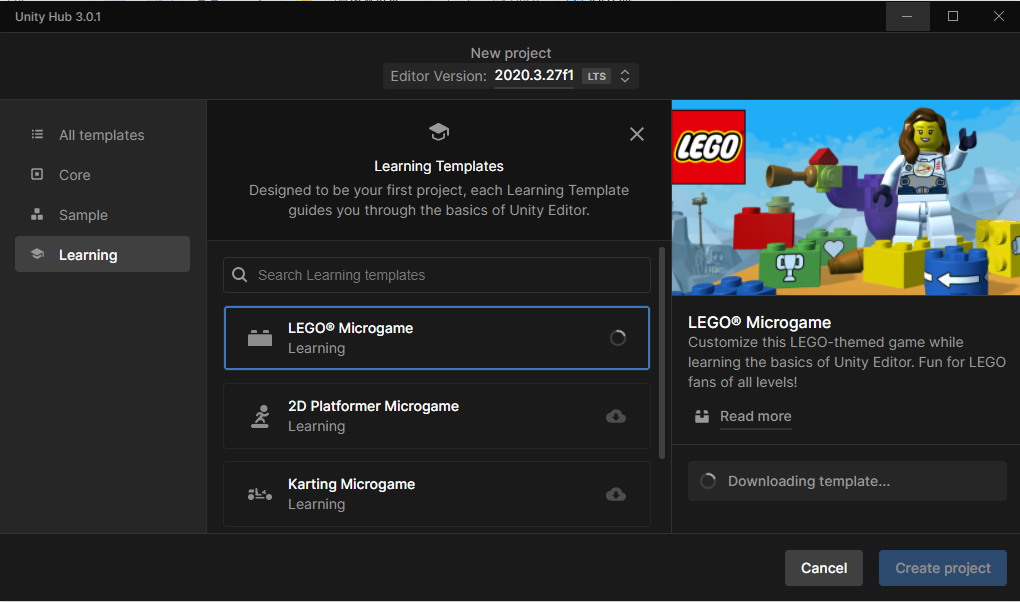Click the Search Learning templates field

pos(450,275)
